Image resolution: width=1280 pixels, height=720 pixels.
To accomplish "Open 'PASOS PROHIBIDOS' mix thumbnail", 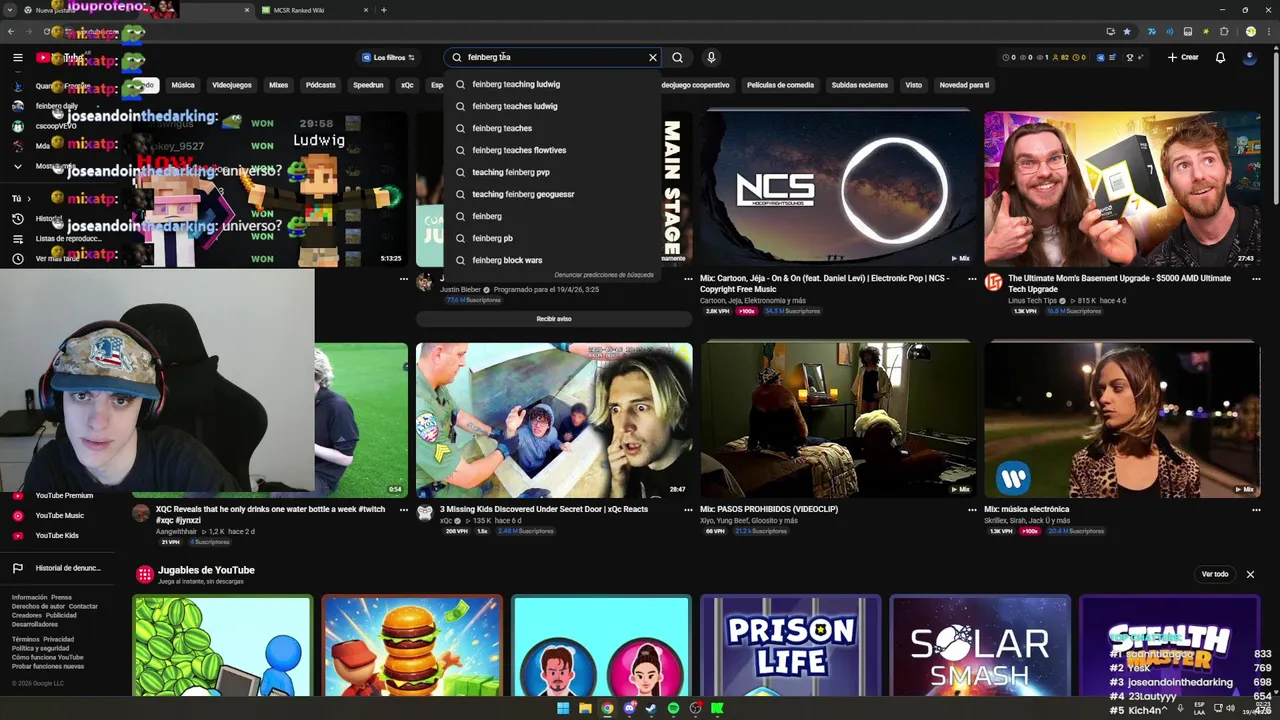I will pyautogui.click(x=838, y=420).
